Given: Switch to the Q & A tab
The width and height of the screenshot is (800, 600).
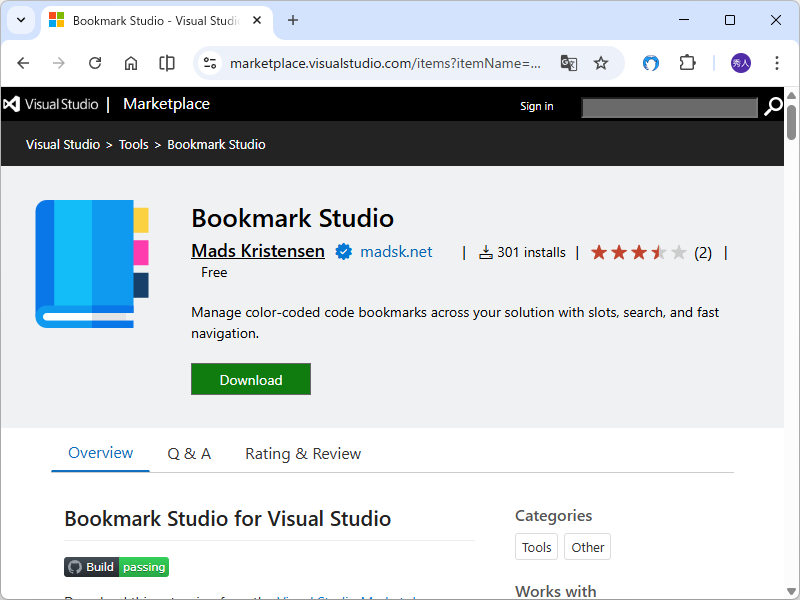Looking at the screenshot, I should [189, 453].
